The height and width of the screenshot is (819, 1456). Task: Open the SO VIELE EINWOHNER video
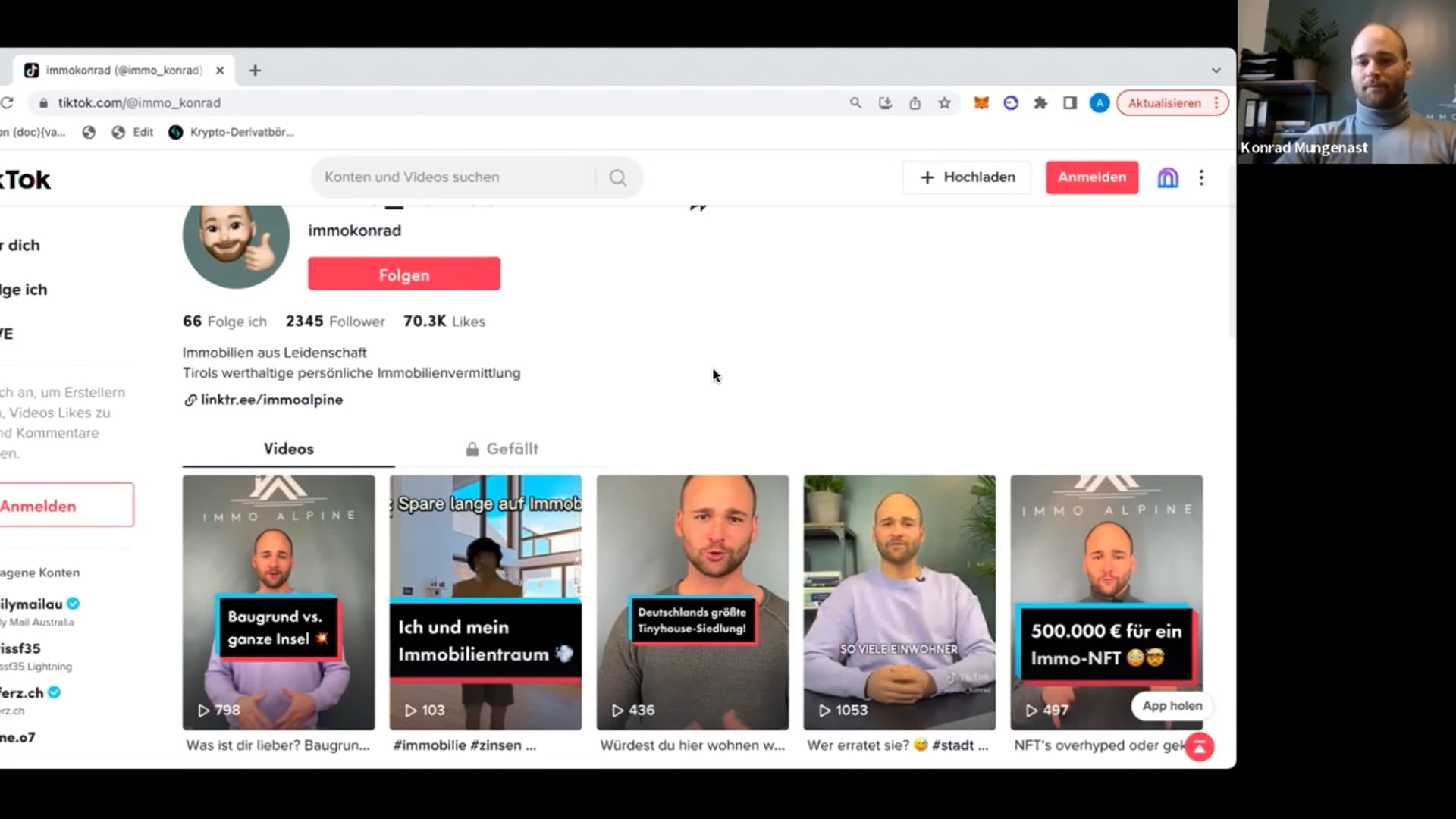(x=899, y=602)
